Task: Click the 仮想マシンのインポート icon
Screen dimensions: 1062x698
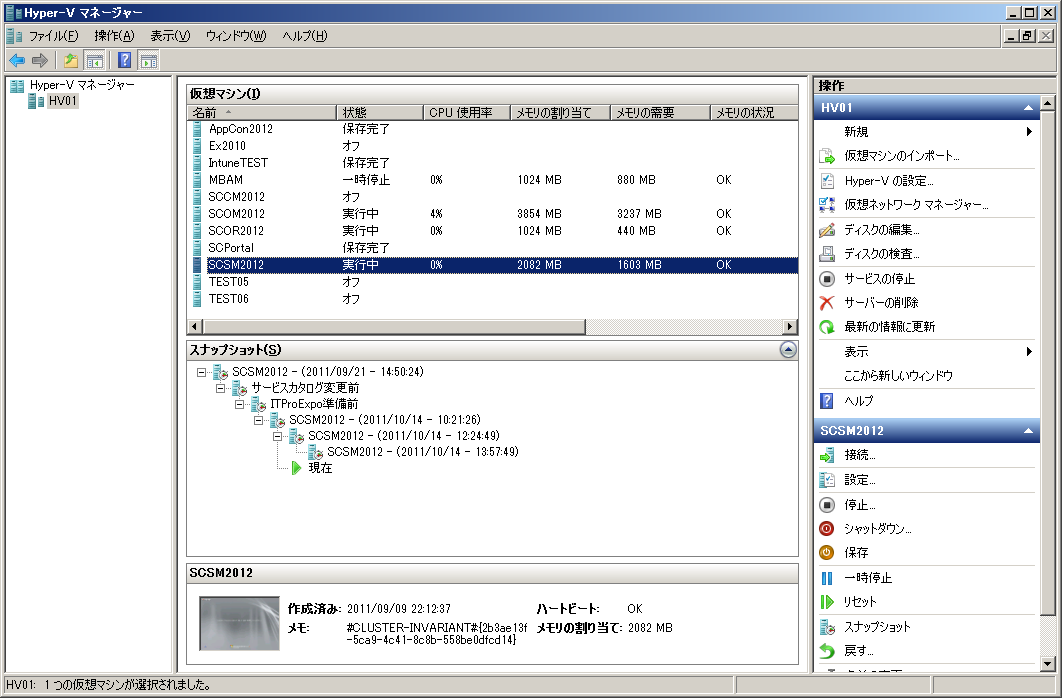Action: click(x=827, y=156)
